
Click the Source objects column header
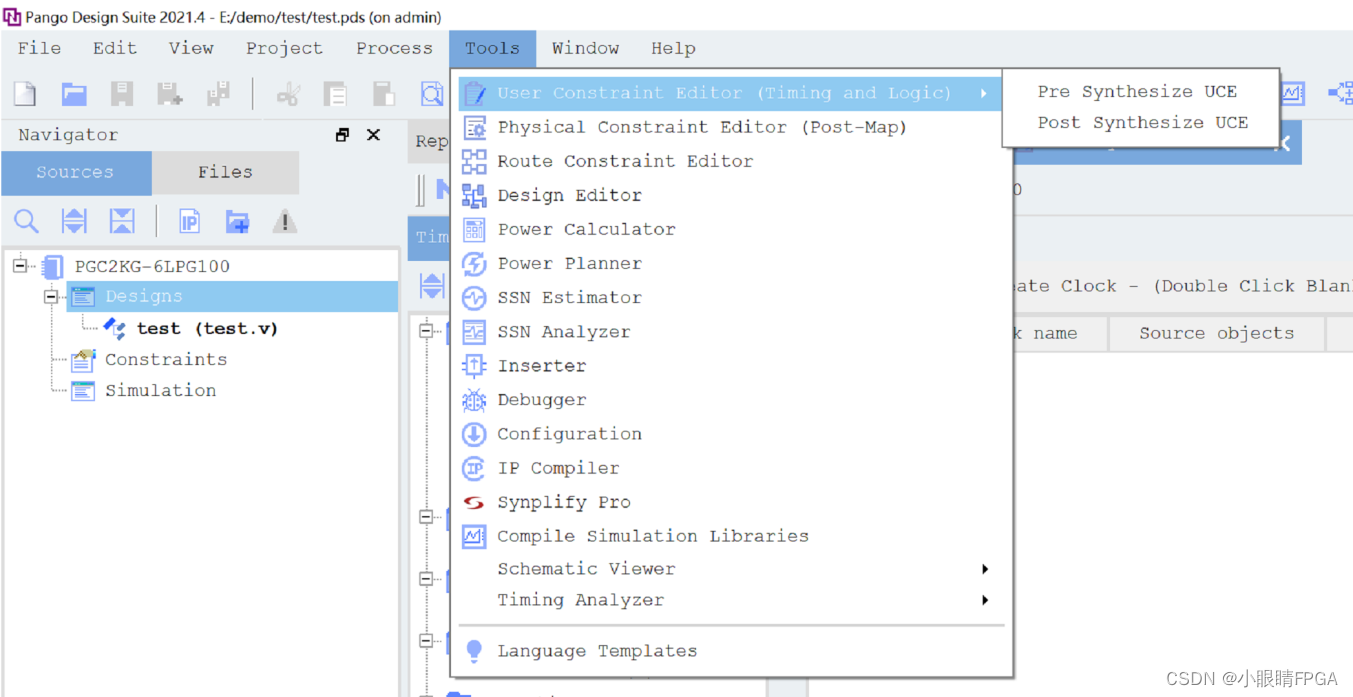click(x=1216, y=333)
